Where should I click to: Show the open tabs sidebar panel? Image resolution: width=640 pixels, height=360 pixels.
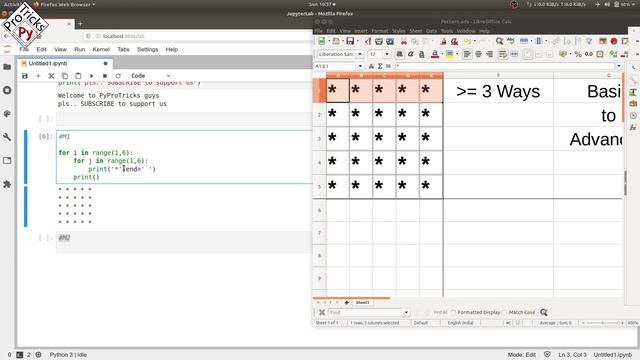pos(7,161)
